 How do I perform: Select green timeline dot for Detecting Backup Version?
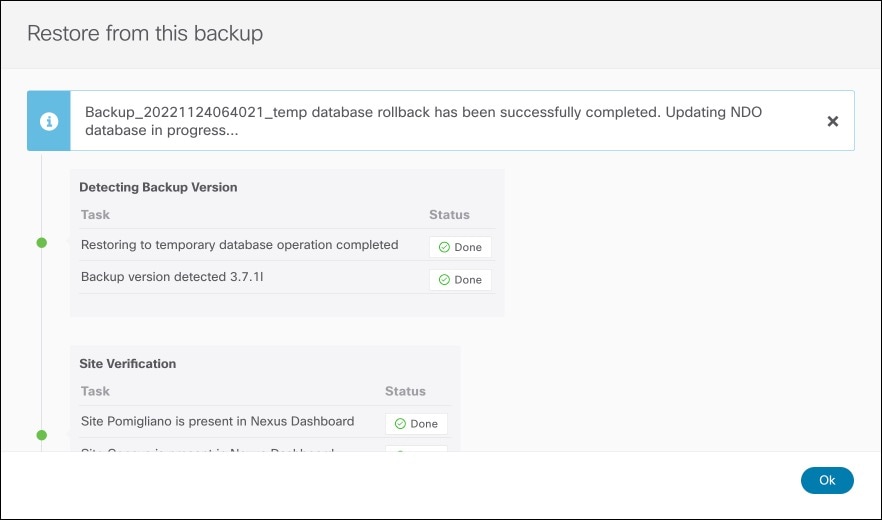42,243
